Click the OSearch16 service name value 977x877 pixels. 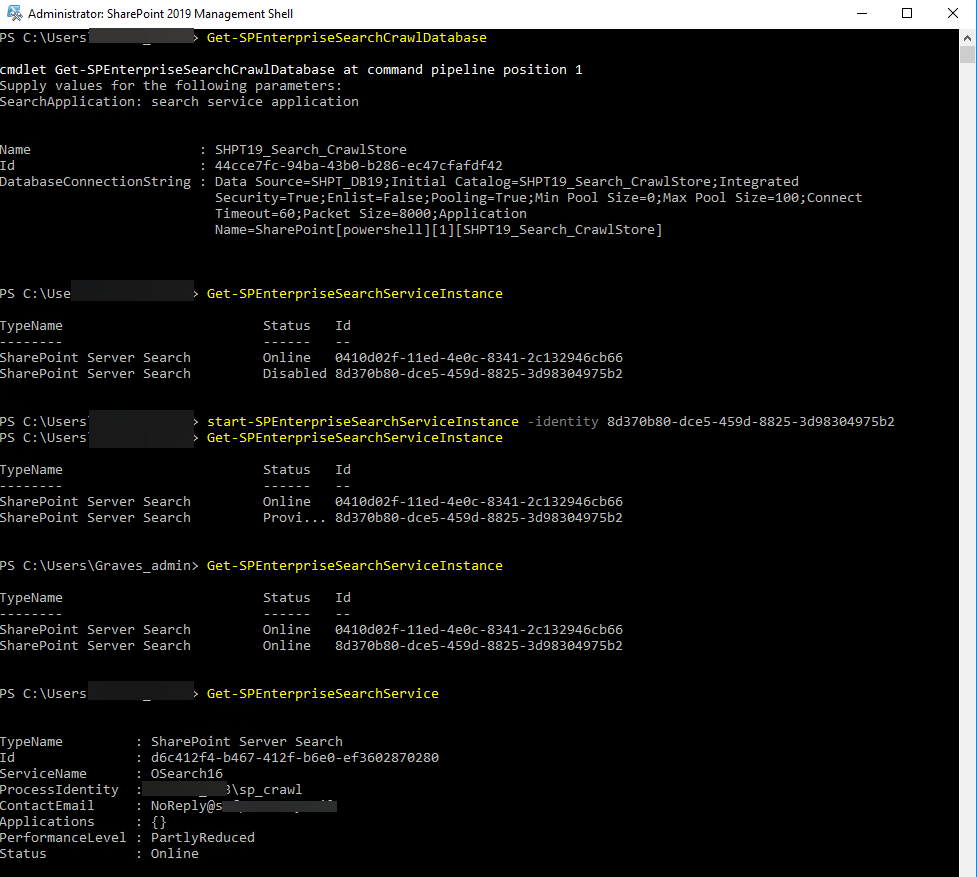[x=187, y=774]
